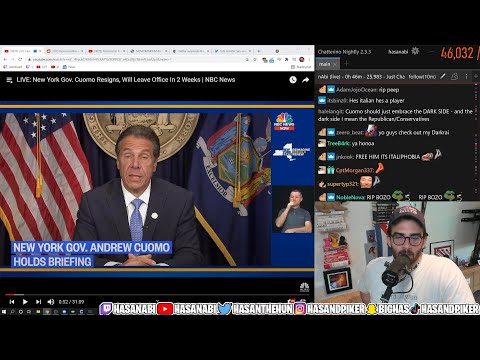Image resolution: width=480 pixels, height=360 pixels.
Task: Click the pencil edit icon in chat header
Action: (x=443, y=76)
